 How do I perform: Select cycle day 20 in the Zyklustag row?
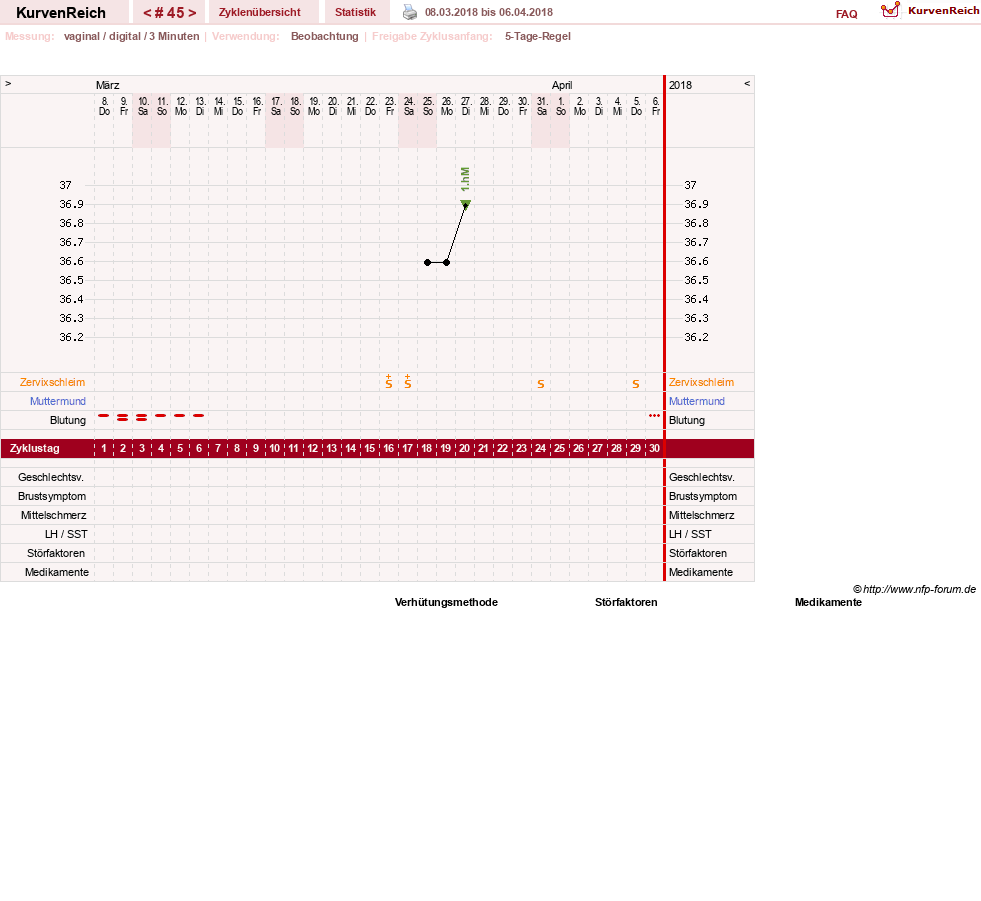click(464, 449)
